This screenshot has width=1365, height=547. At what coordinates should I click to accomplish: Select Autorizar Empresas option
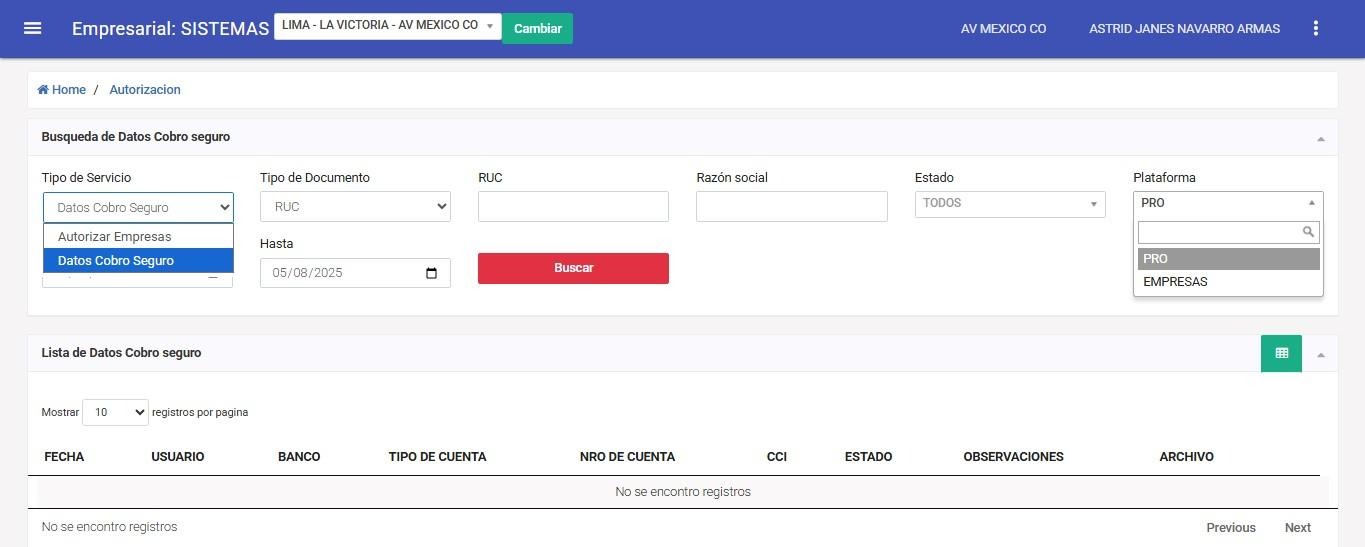(114, 237)
